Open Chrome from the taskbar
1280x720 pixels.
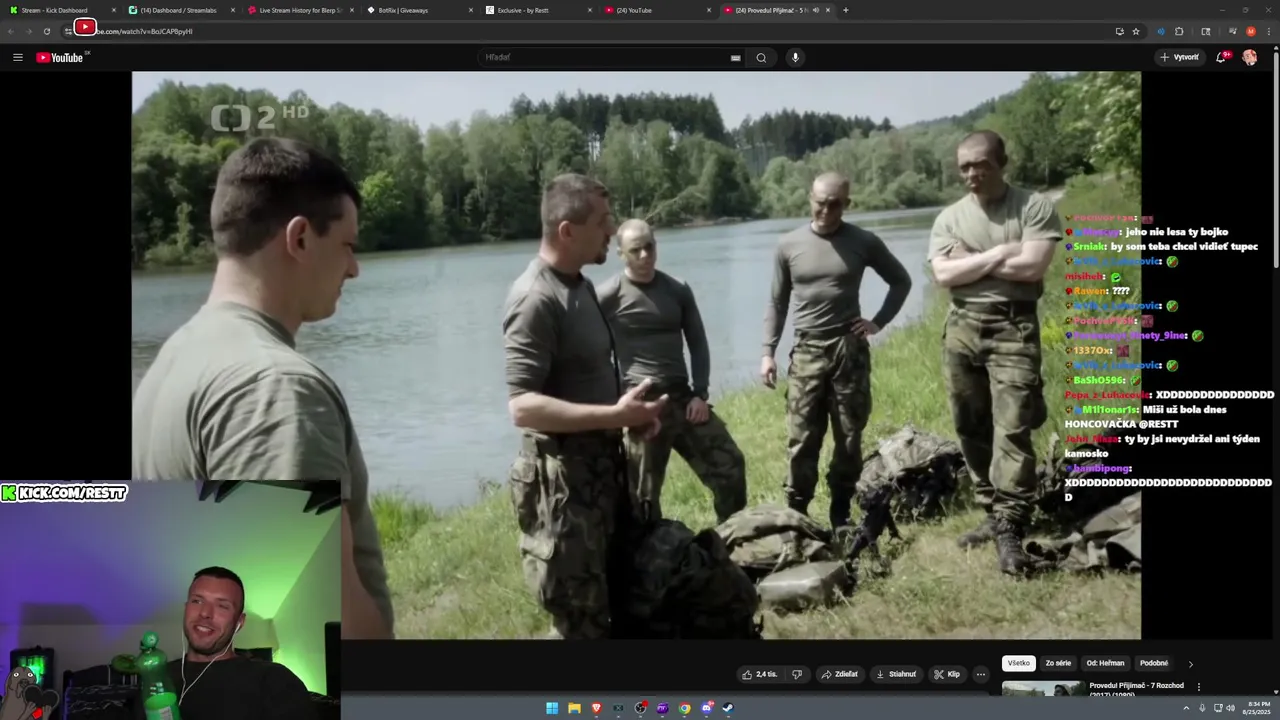[x=684, y=708]
